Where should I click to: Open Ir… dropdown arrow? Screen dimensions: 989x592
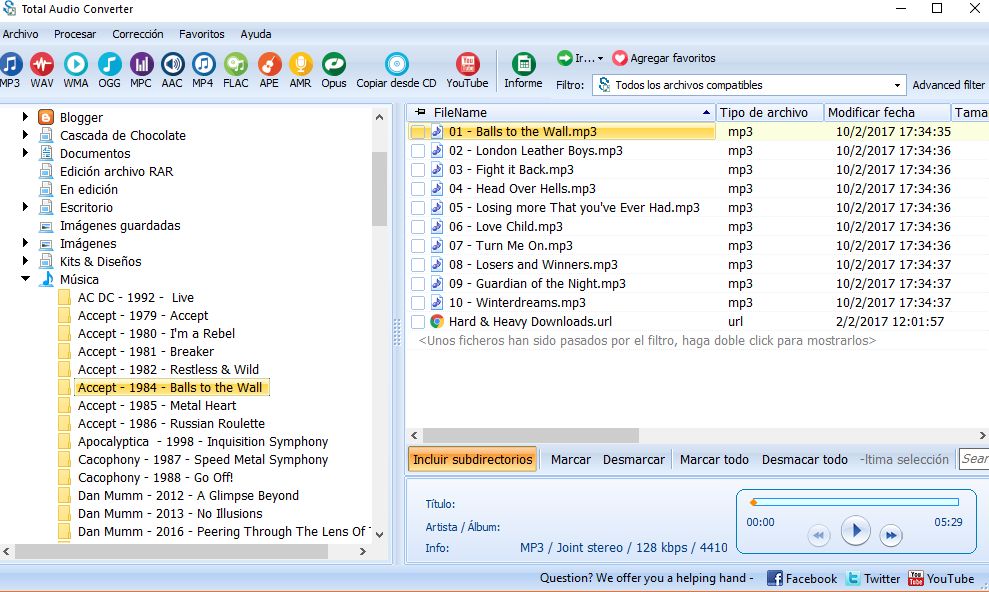pyautogui.click(x=600, y=59)
